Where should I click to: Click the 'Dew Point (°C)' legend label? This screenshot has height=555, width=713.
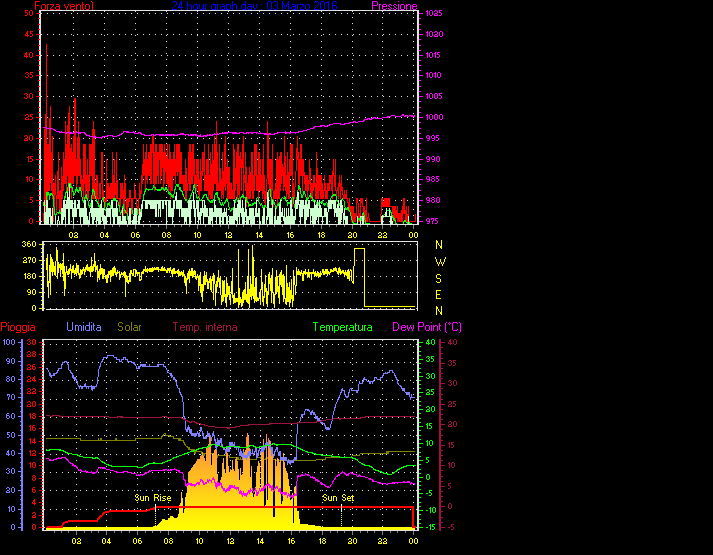(x=427, y=327)
